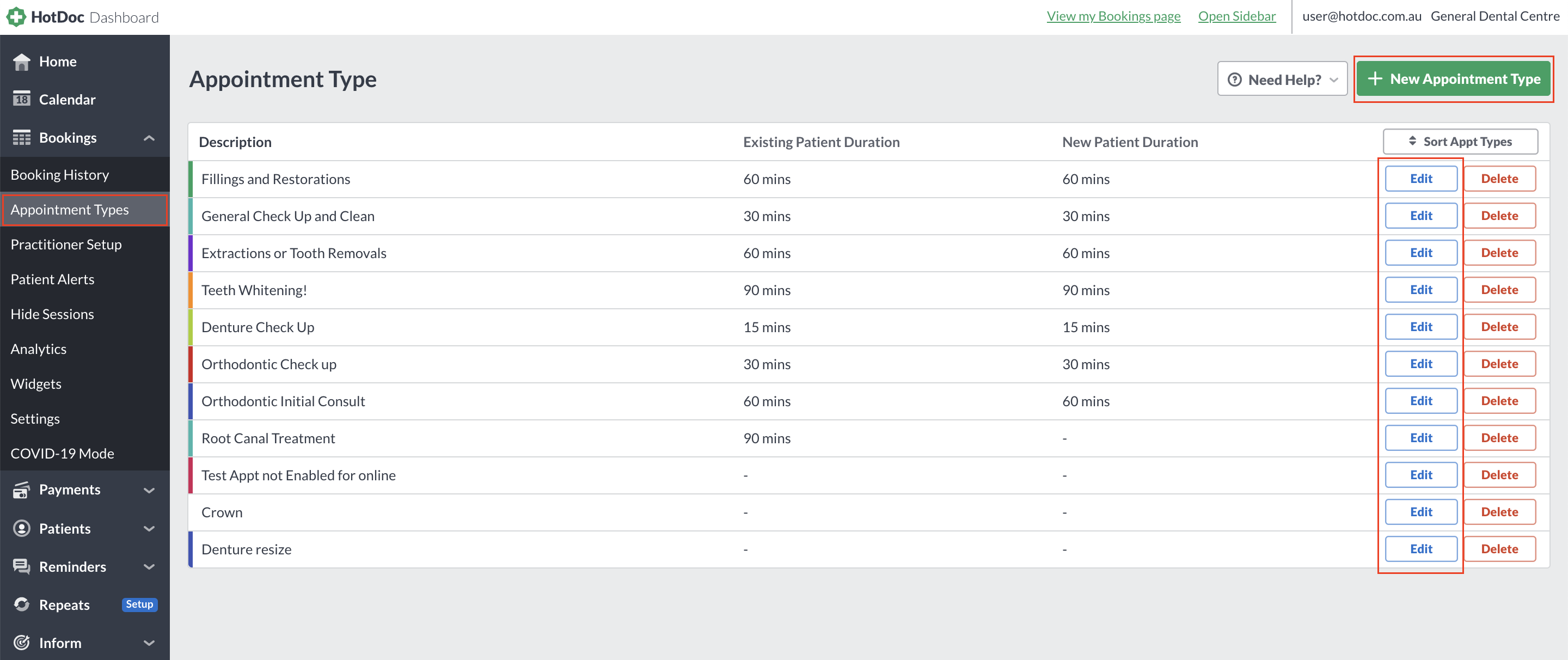Select the Inform target icon
The width and height of the screenshot is (1568, 660).
click(22, 643)
